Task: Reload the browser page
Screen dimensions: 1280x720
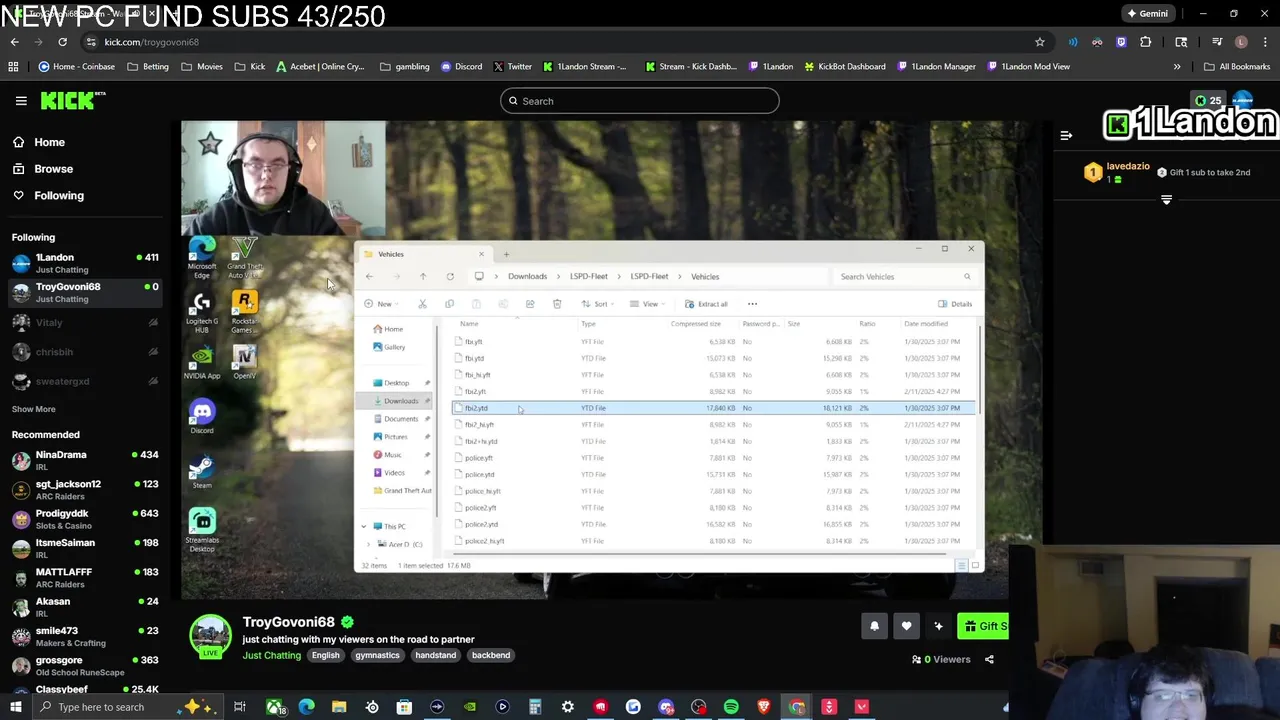Action: point(62,42)
